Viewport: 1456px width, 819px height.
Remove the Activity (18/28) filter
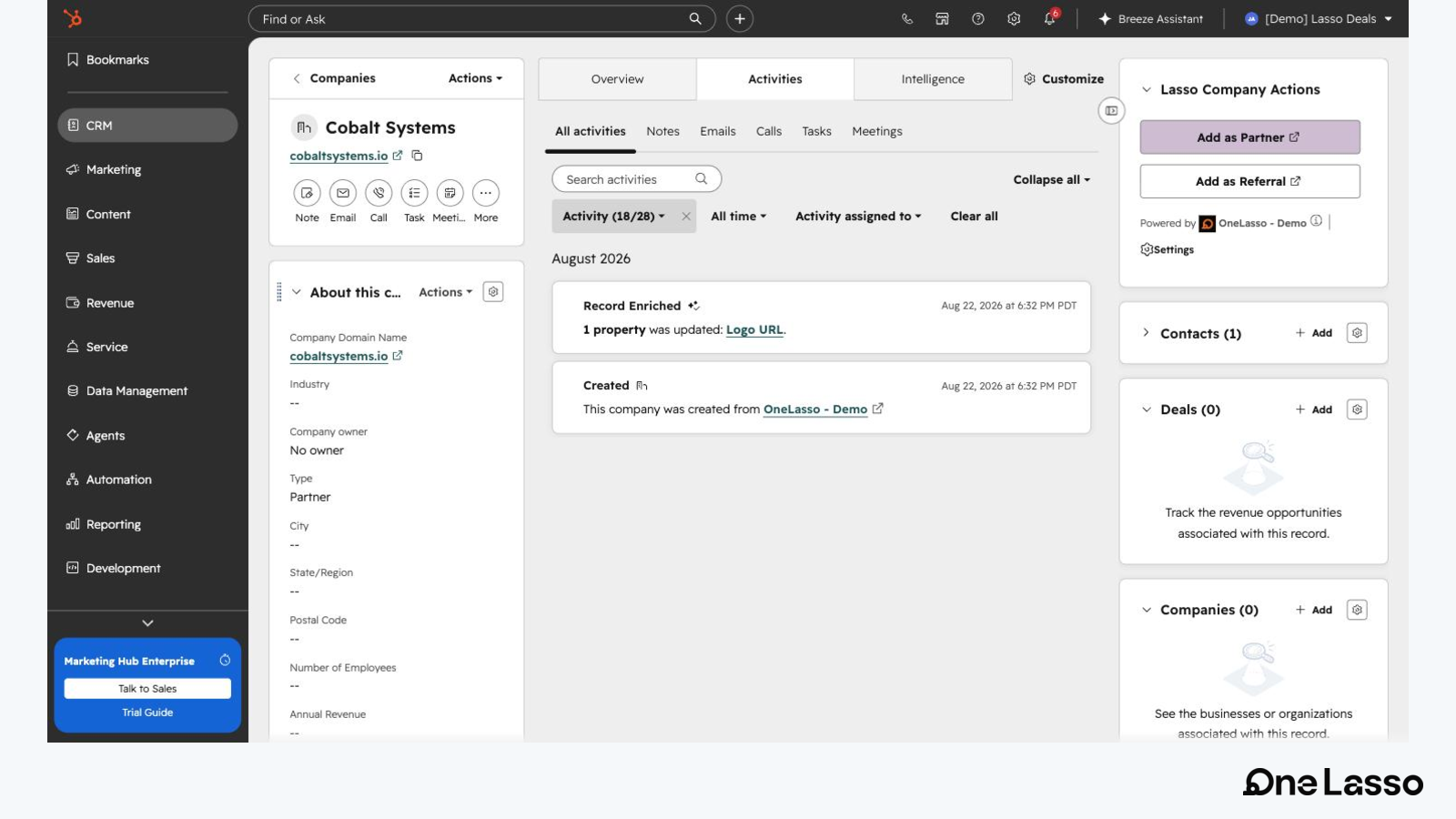[686, 217]
